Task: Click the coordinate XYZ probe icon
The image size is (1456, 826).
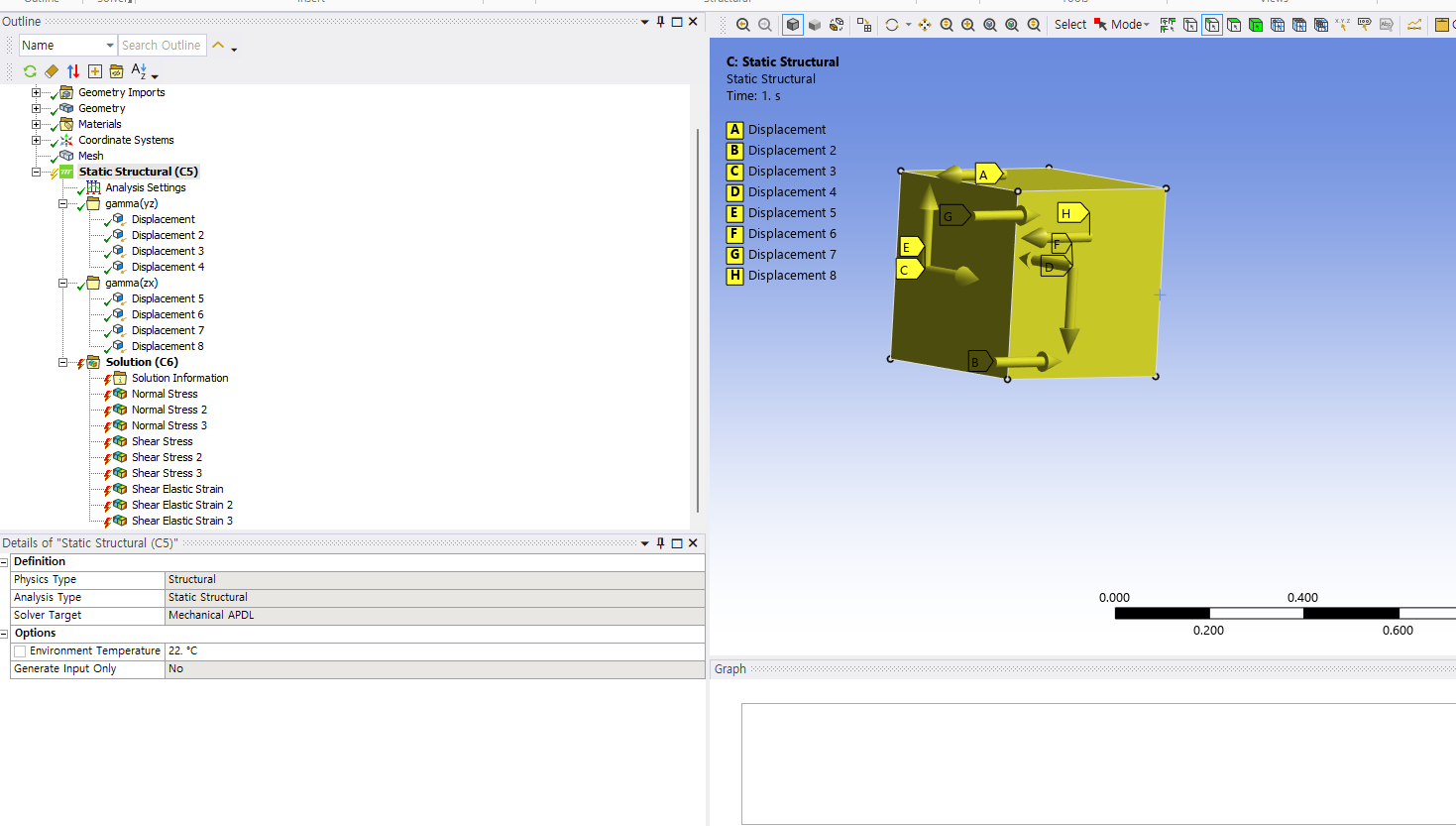Action: click(1343, 24)
